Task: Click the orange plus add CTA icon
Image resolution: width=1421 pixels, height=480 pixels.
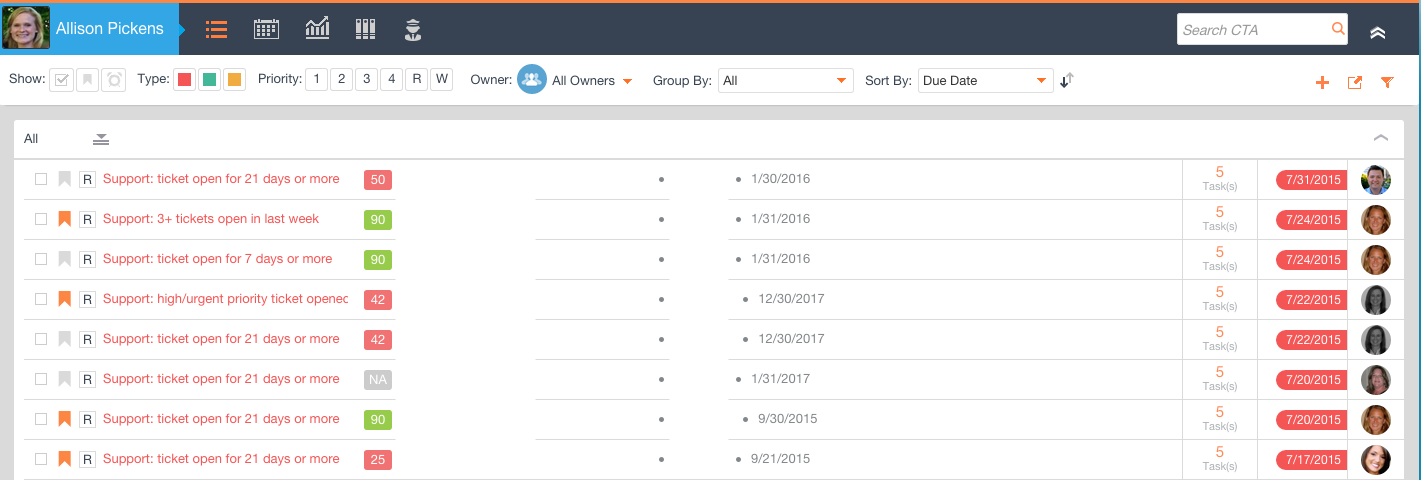Action: [1322, 83]
